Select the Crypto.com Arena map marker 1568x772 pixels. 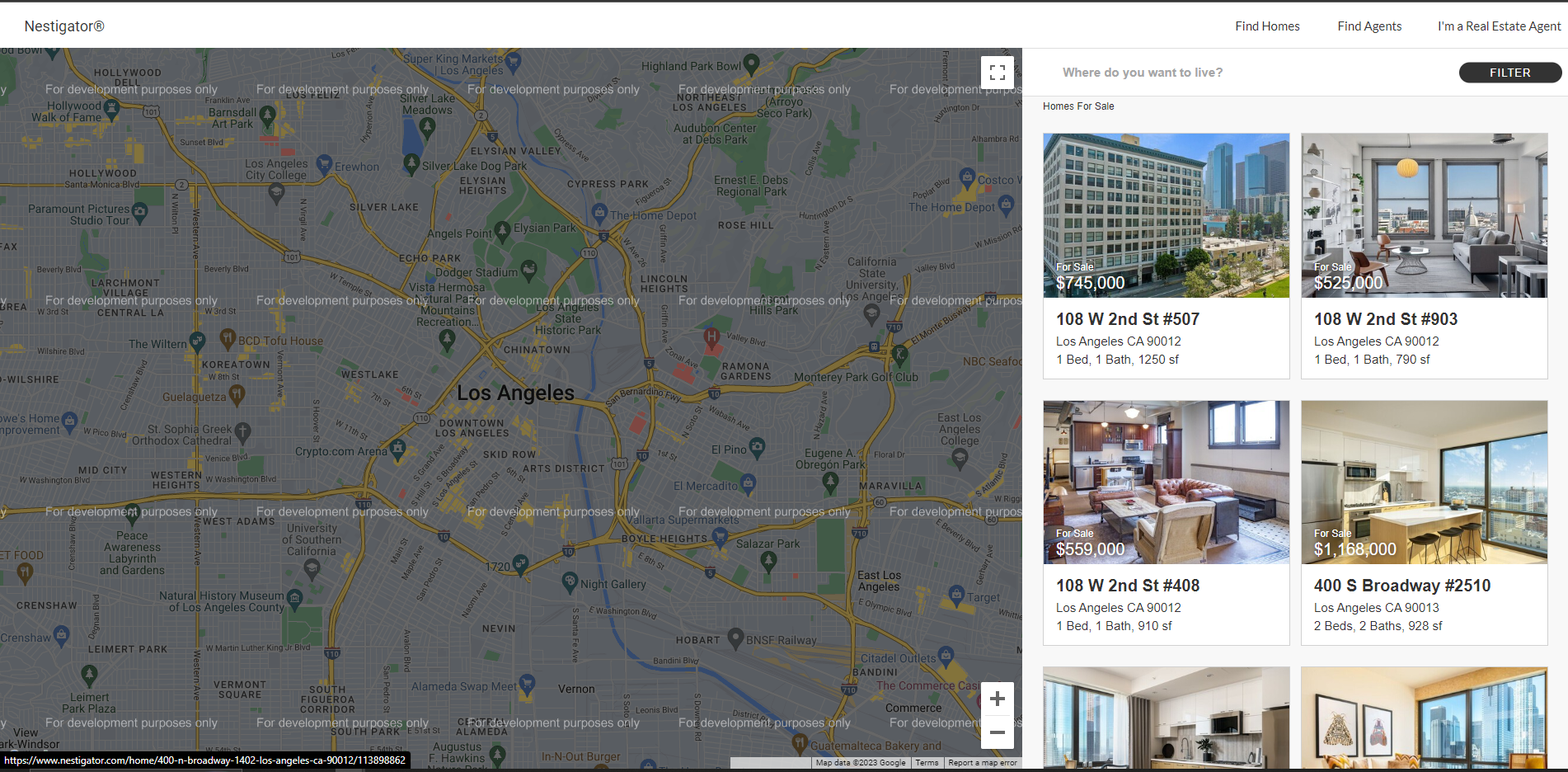[398, 449]
